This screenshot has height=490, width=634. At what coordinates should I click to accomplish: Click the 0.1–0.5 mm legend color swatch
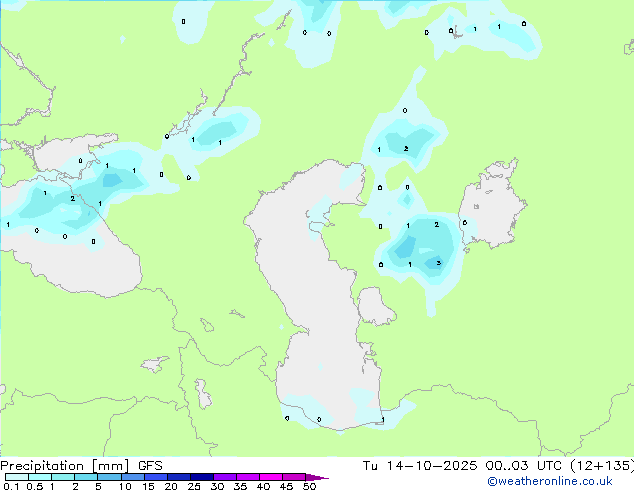pyautogui.click(x=17, y=477)
